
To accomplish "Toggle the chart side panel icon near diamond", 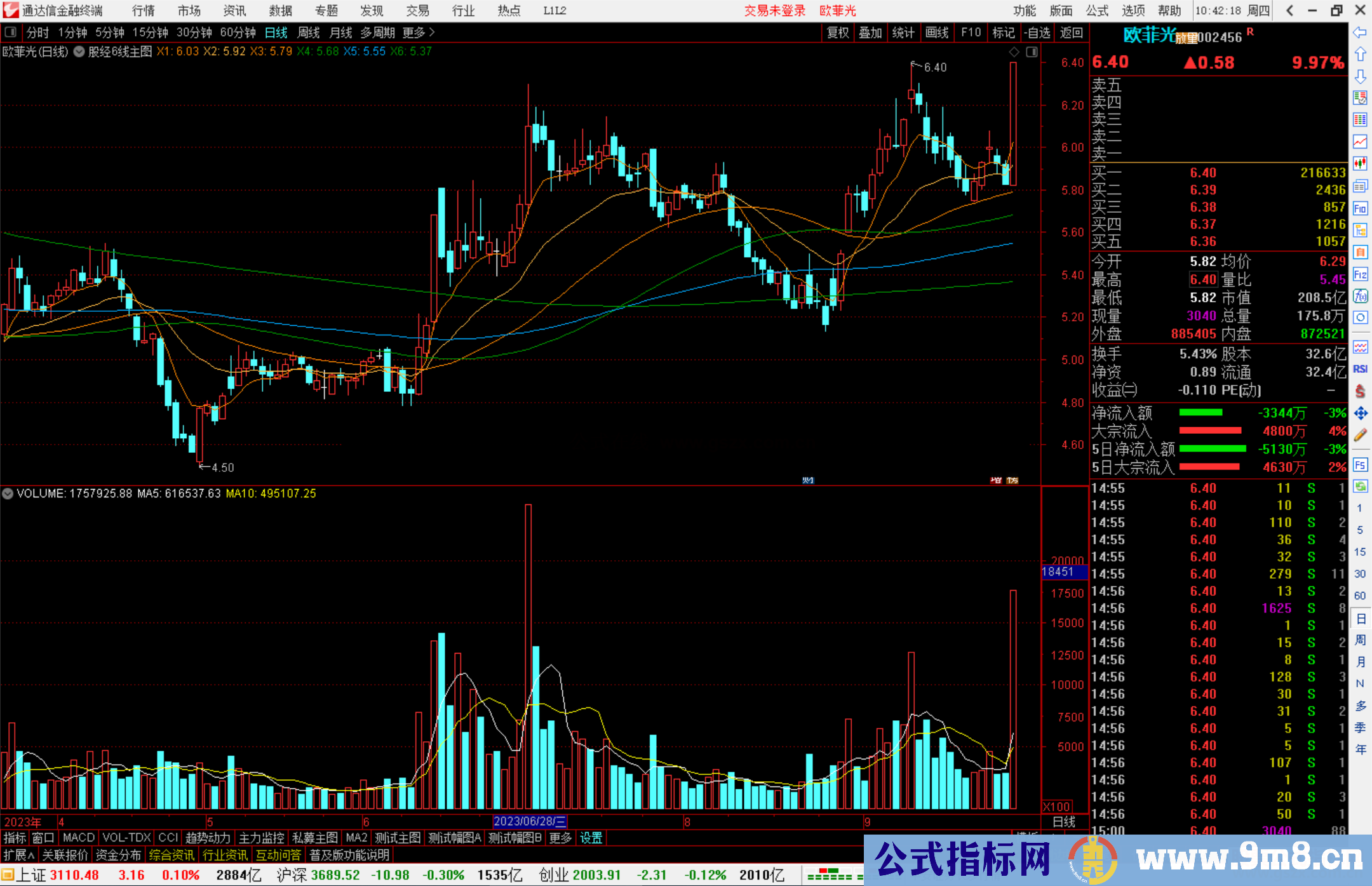I will 1032,52.
